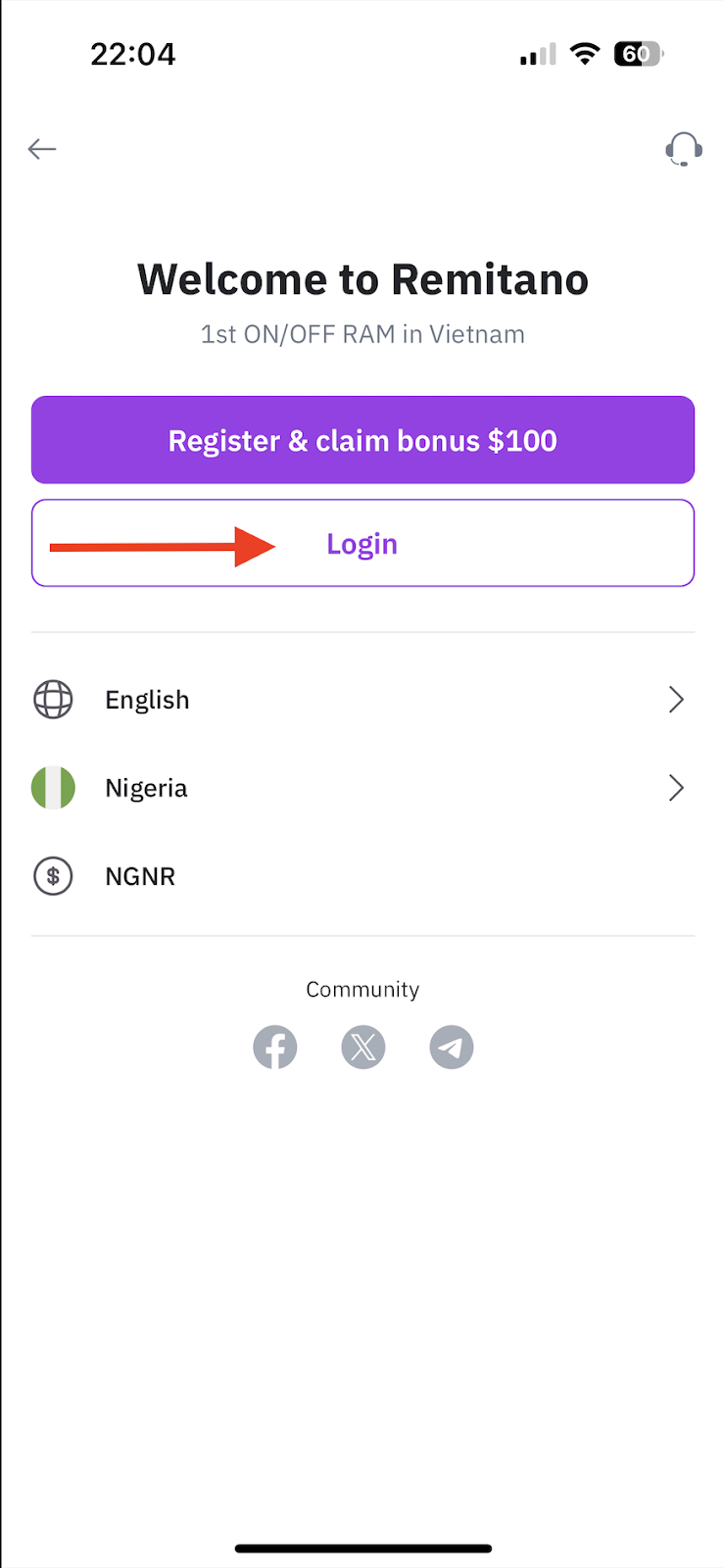Tap the Login button
The height and width of the screenshot is (1568, 723).
coord(362,544)
